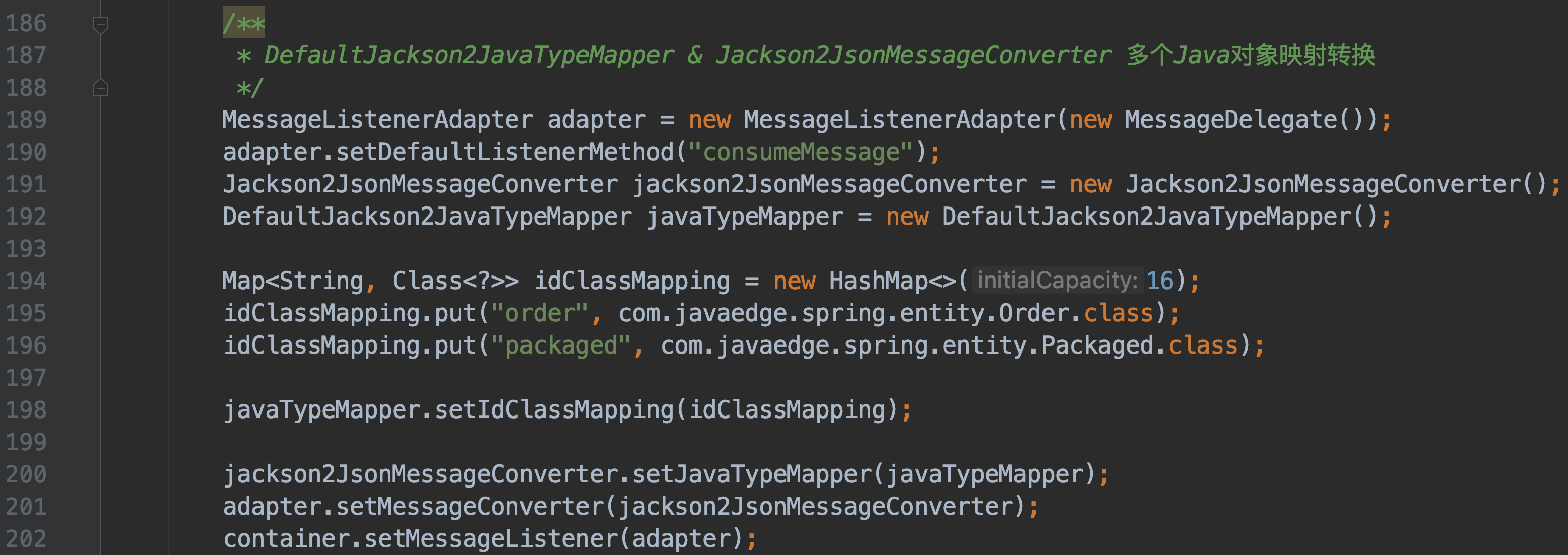Click the Packaged class reference on line 196
This screenshot has height=555, width=1568.
pyautogui.click(x=1096, y=345)
